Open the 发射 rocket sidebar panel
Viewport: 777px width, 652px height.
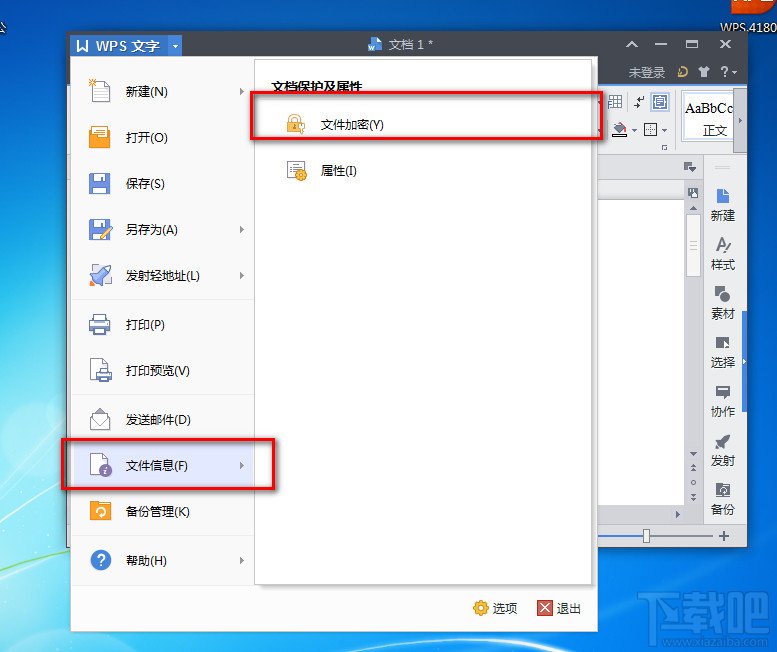722,450
